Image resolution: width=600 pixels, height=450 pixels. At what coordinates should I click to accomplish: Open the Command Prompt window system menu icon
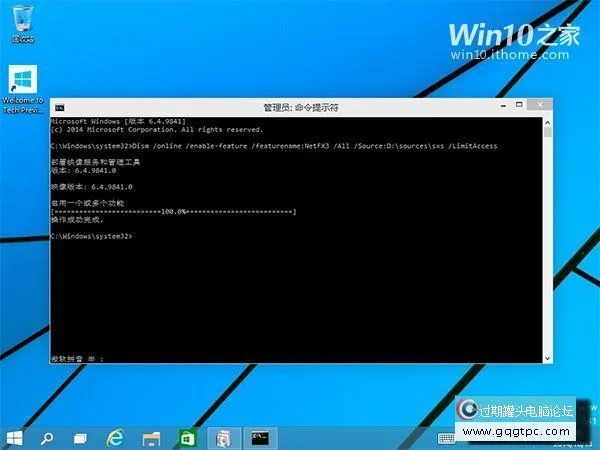tap(59, 106)
